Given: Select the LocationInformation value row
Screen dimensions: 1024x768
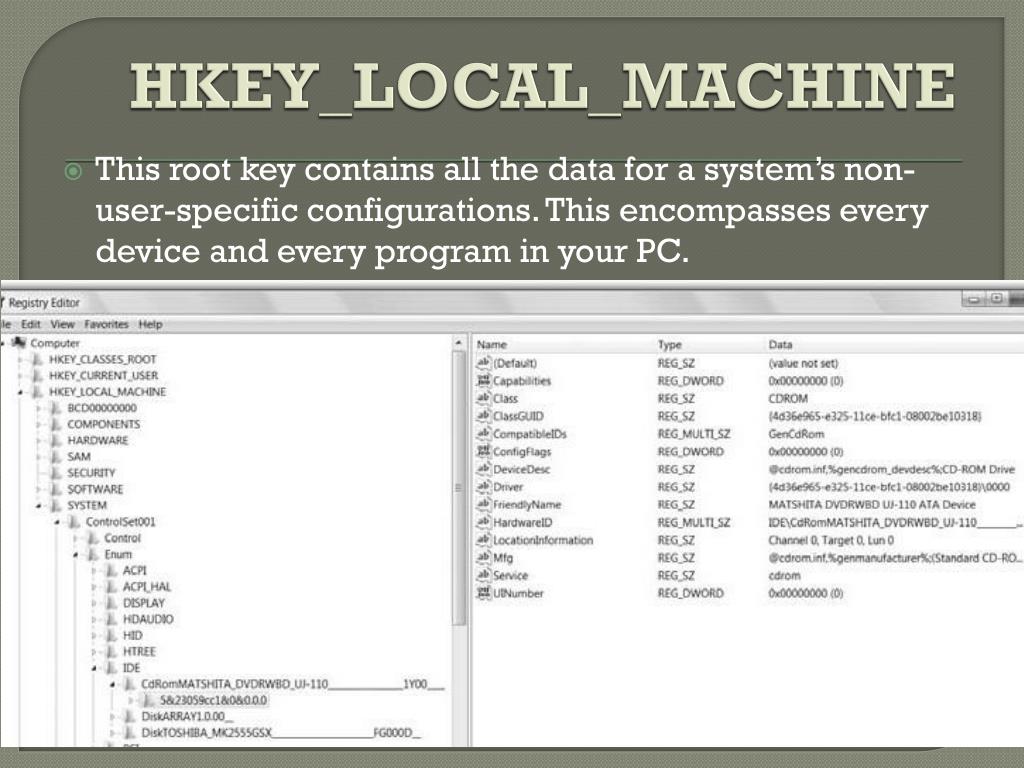Looking at the screenshot, I should pos(748,540).
